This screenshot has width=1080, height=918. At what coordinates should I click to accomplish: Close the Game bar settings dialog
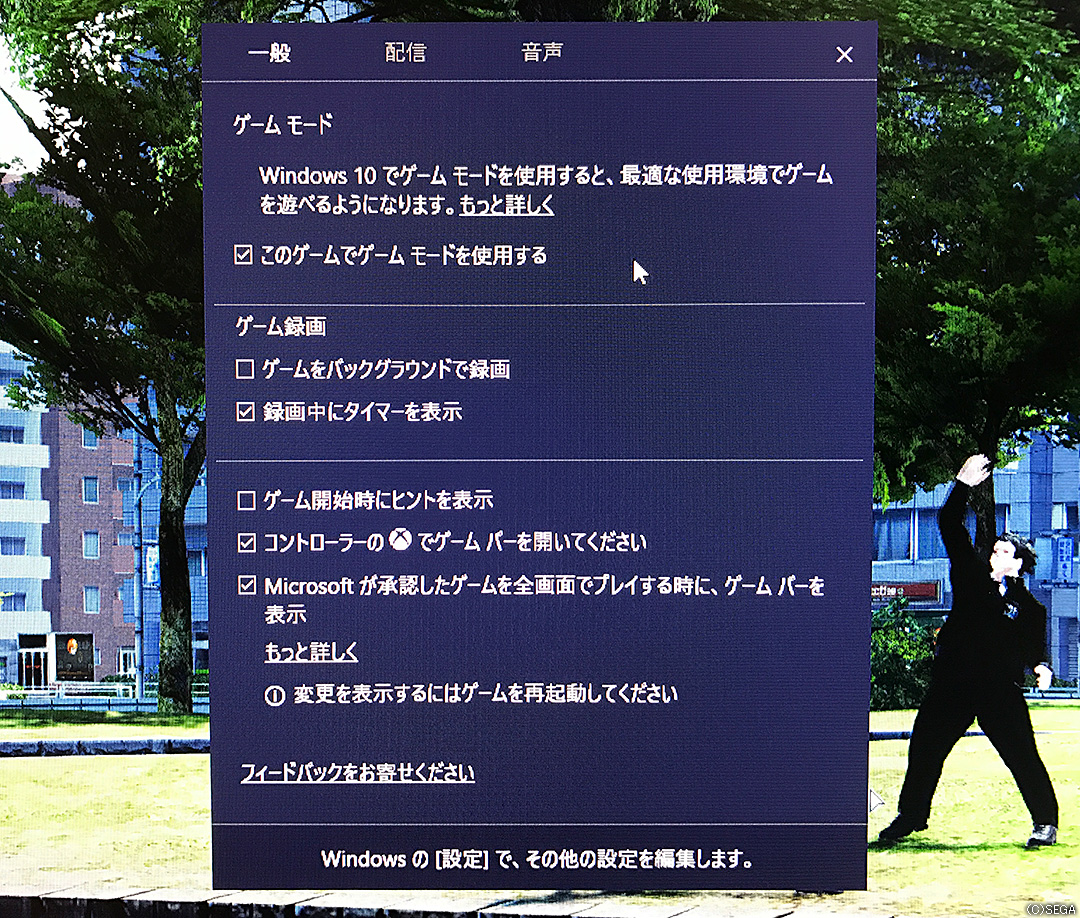pyautogui.click(x=844, y=55)
